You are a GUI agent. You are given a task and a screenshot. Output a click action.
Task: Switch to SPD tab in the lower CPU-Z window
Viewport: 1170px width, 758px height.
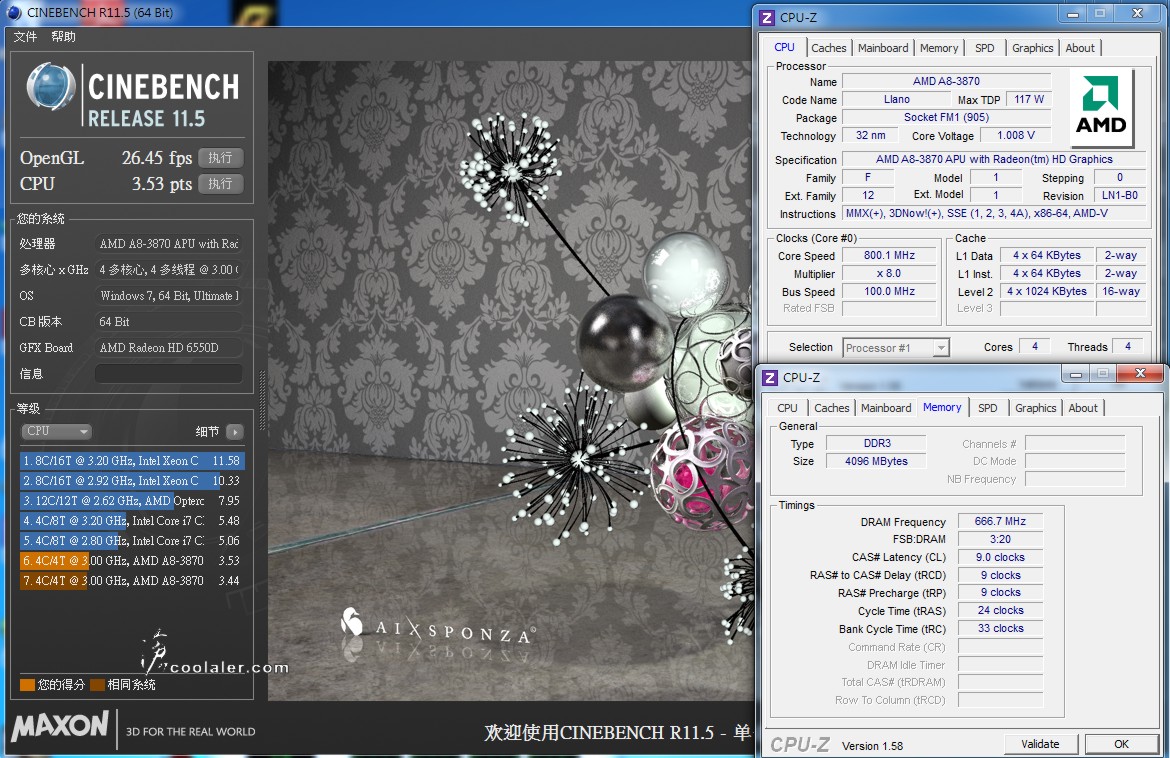coord(987,408)
